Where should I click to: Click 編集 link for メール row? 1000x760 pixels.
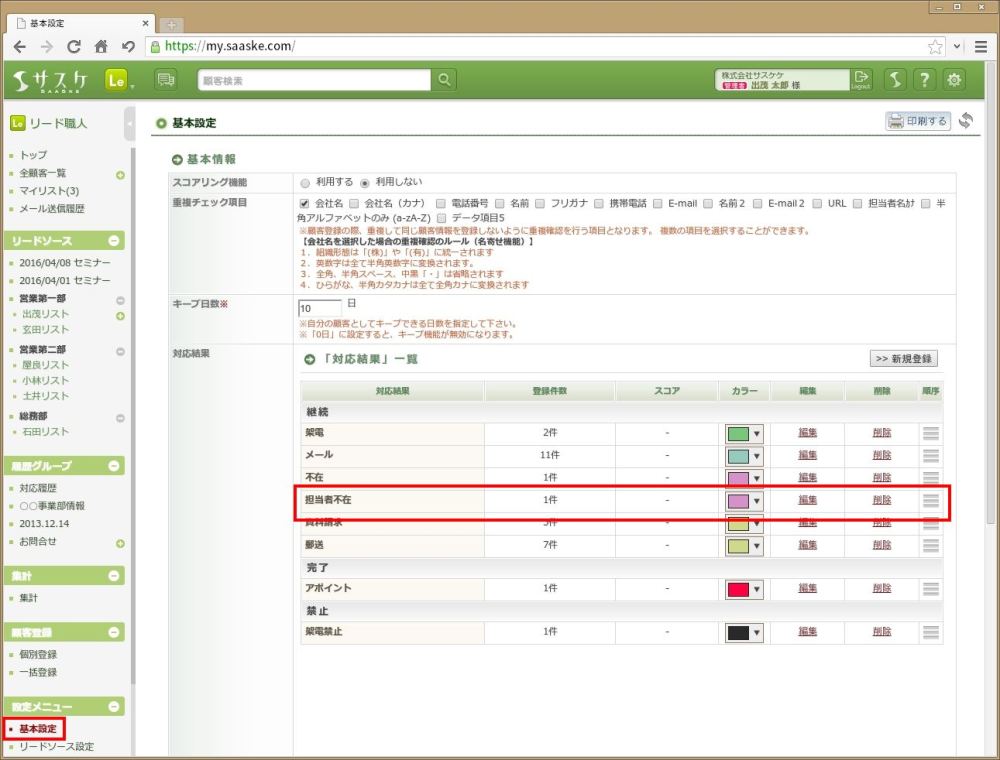pyautogui.click(x=807, y=455)
